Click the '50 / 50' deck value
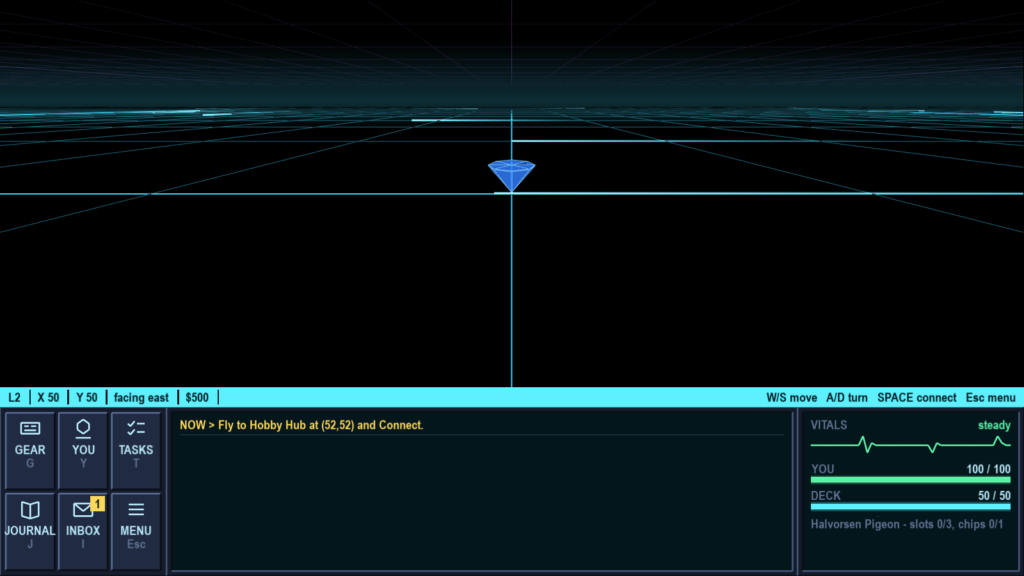Viewport: 1024px width, 576px height. coord(994,496)
